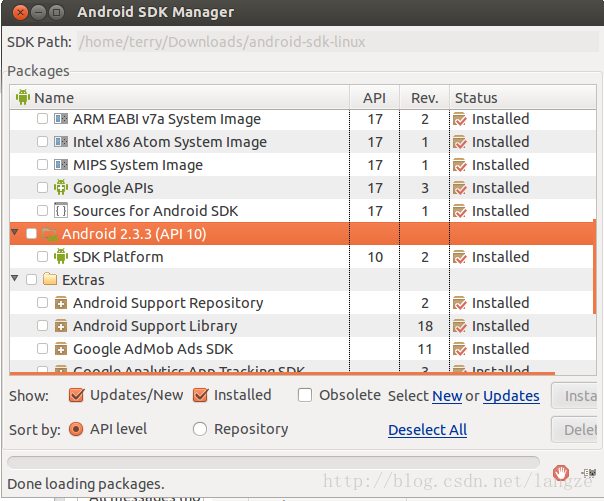Check the Android Support Repository checkbox

[x=42, y=303]
